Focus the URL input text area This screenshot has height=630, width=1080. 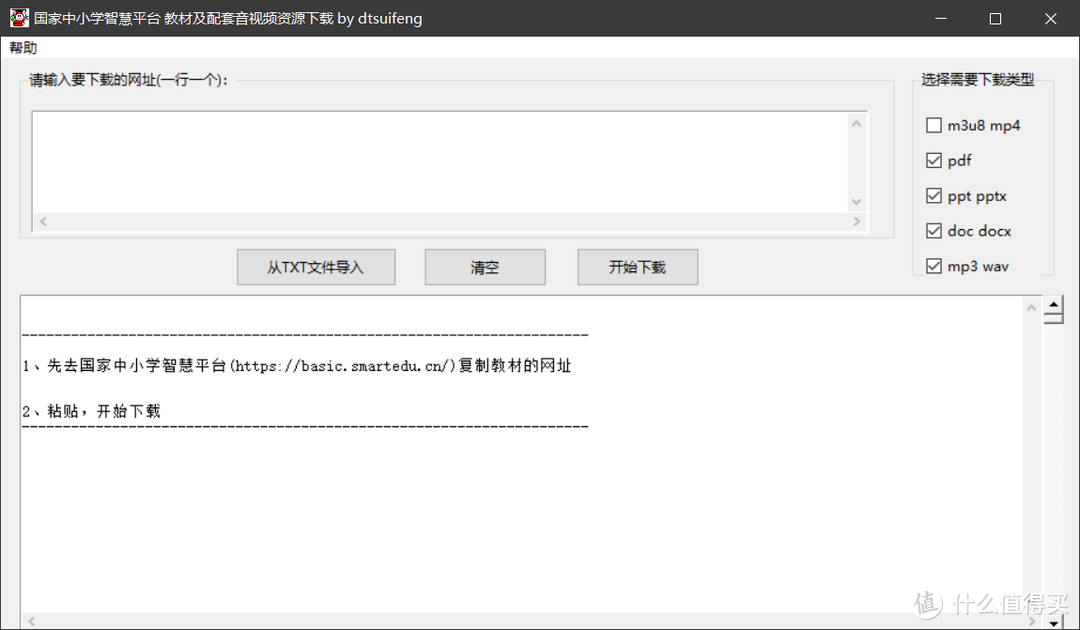coord(440,162)
